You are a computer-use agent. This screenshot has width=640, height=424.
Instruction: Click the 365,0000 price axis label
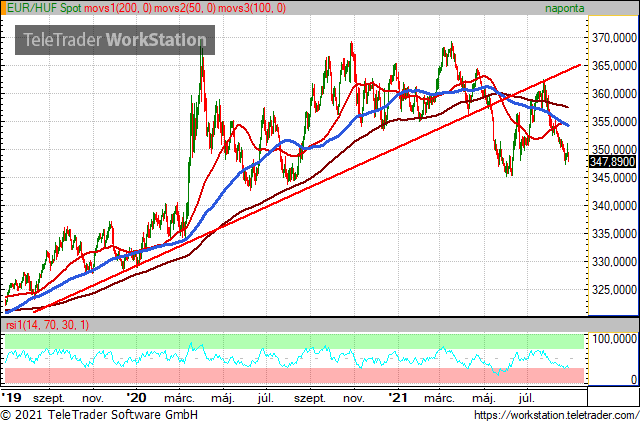pyautogui.click(x=614, y=66)
